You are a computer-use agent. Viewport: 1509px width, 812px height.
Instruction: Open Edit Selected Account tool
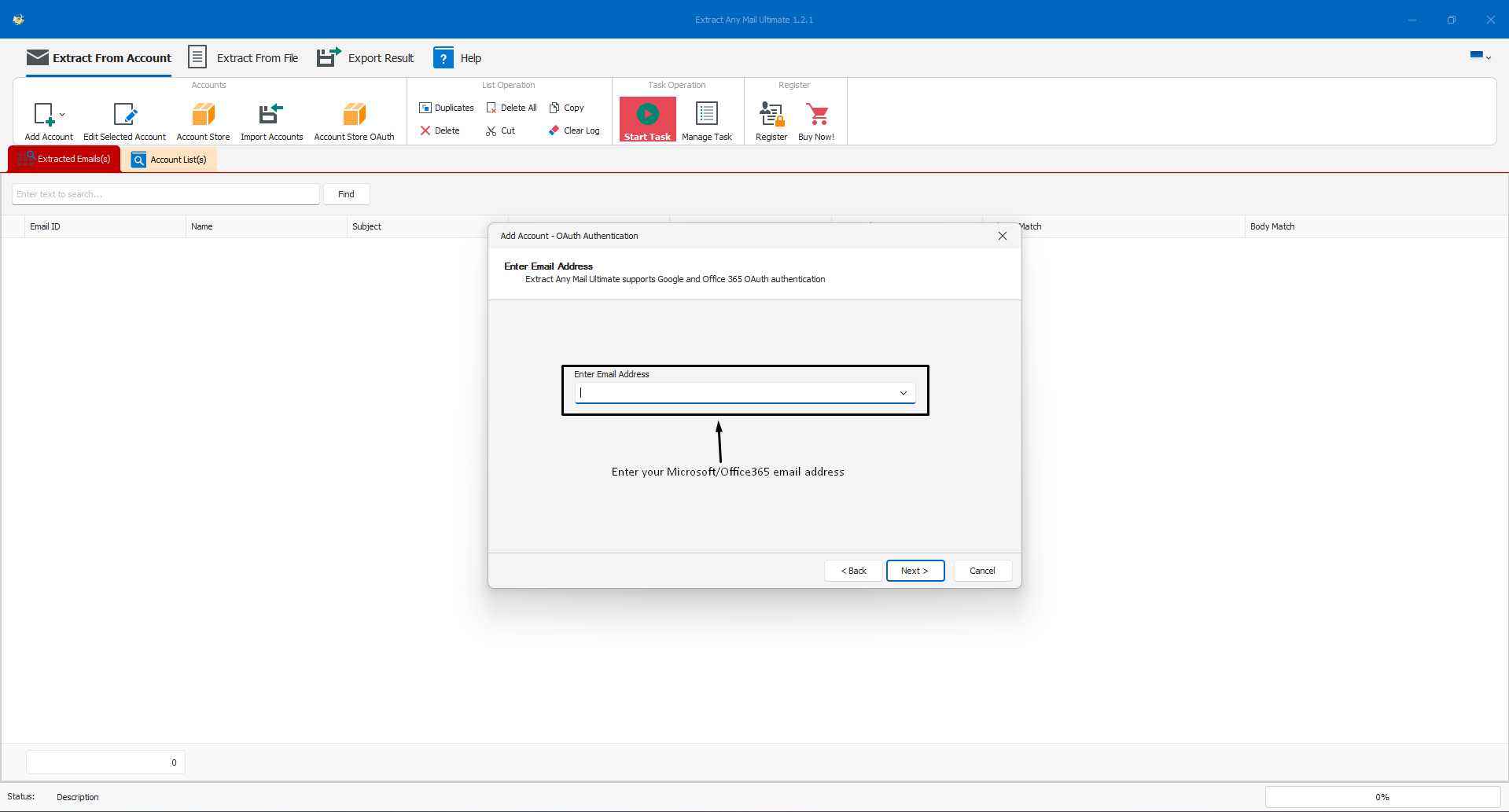click(124, 115)
